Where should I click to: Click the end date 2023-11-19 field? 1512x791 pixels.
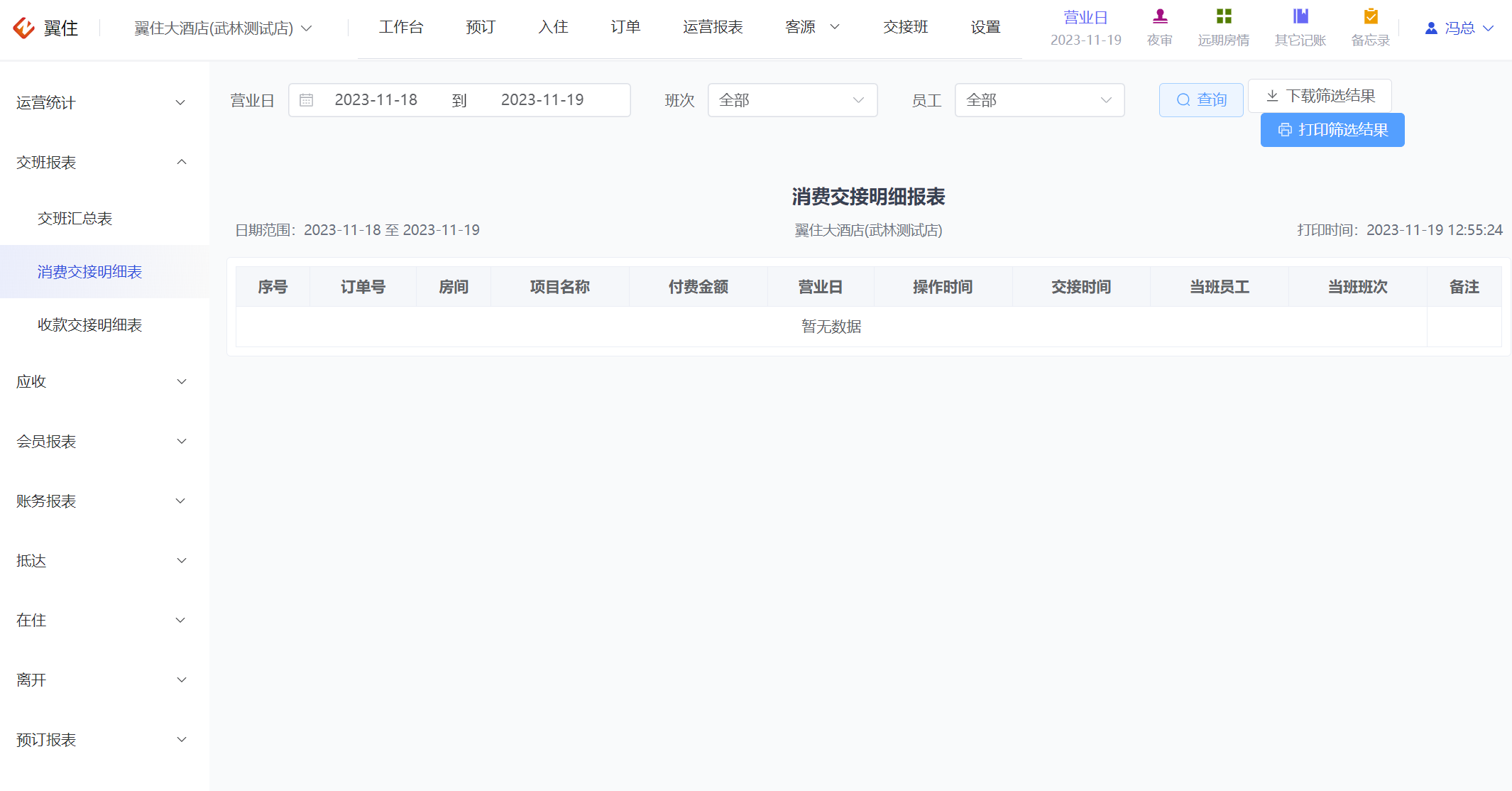pyautogui.click(x=542, y=100)
